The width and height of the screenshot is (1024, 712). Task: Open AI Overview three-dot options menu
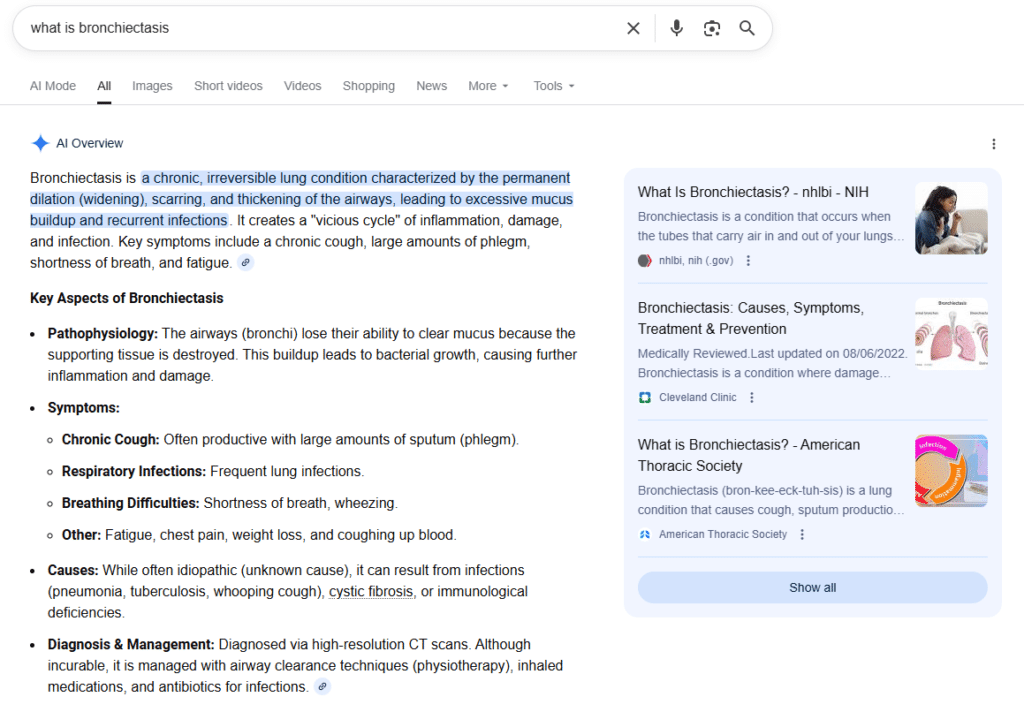993,144
